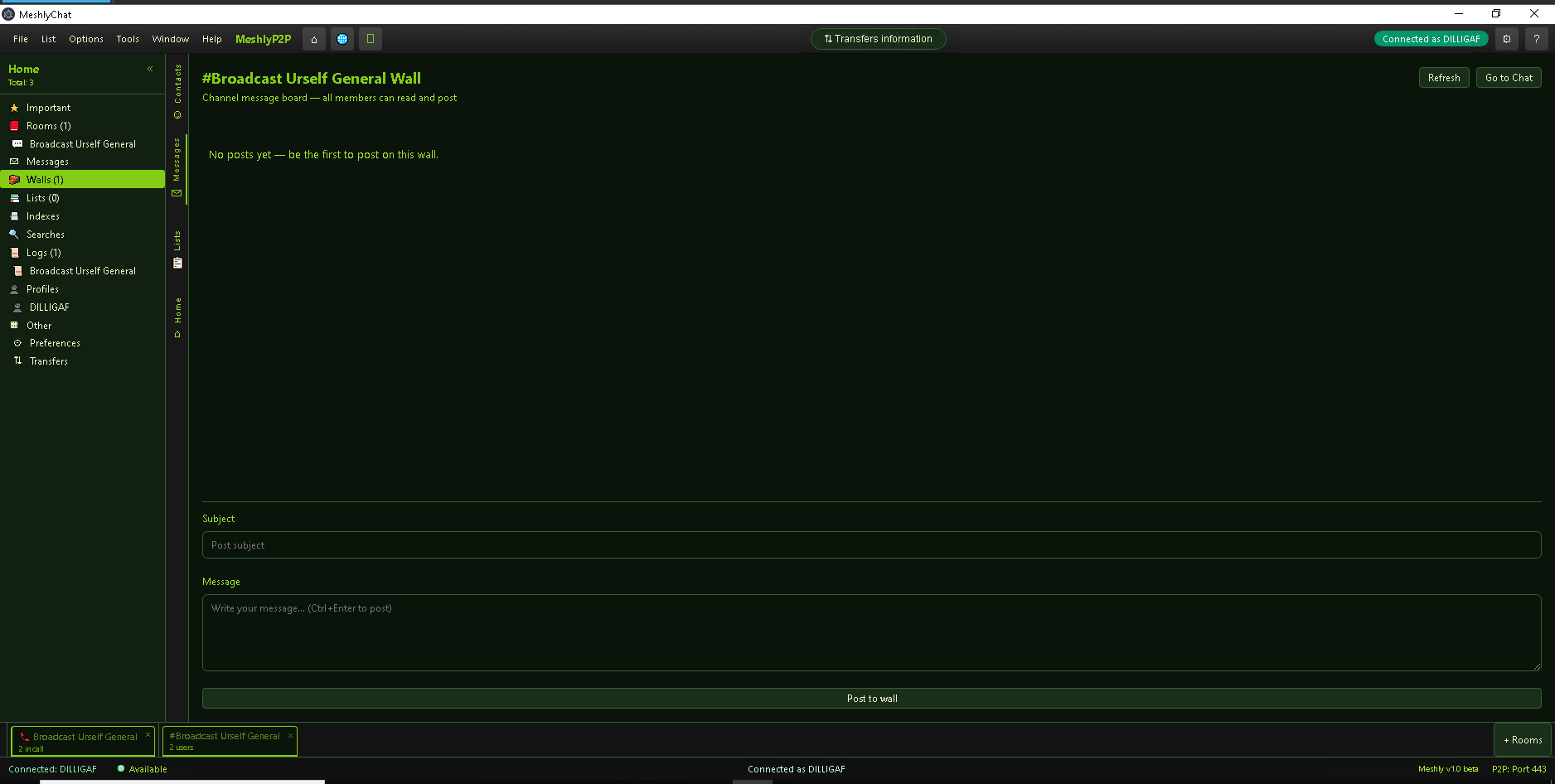Screen dimensions: 1555x784
Task: Click 'Meshly v1.0 beta' status text
Action: [x=1448, y=769]
